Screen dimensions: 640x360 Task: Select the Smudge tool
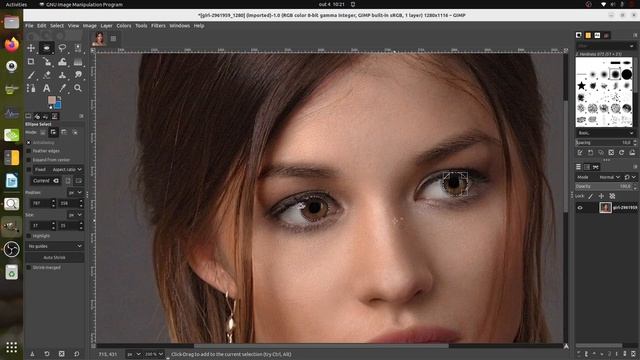click(x=78, y=75)
